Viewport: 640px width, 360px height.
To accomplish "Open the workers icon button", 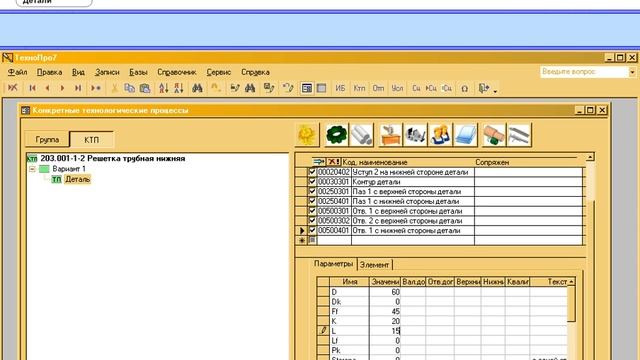I will 440,135.
